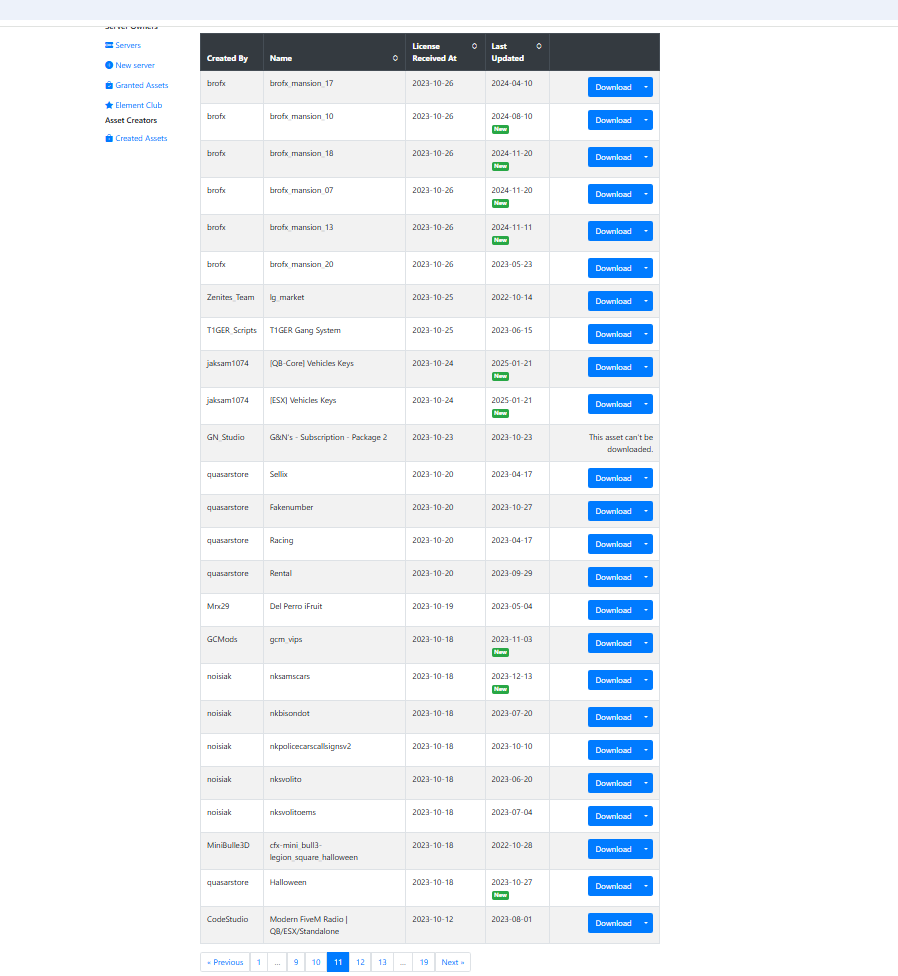Download the lg_market asset
The height and width of the screenshot is (976, 898).
[613, 301]
